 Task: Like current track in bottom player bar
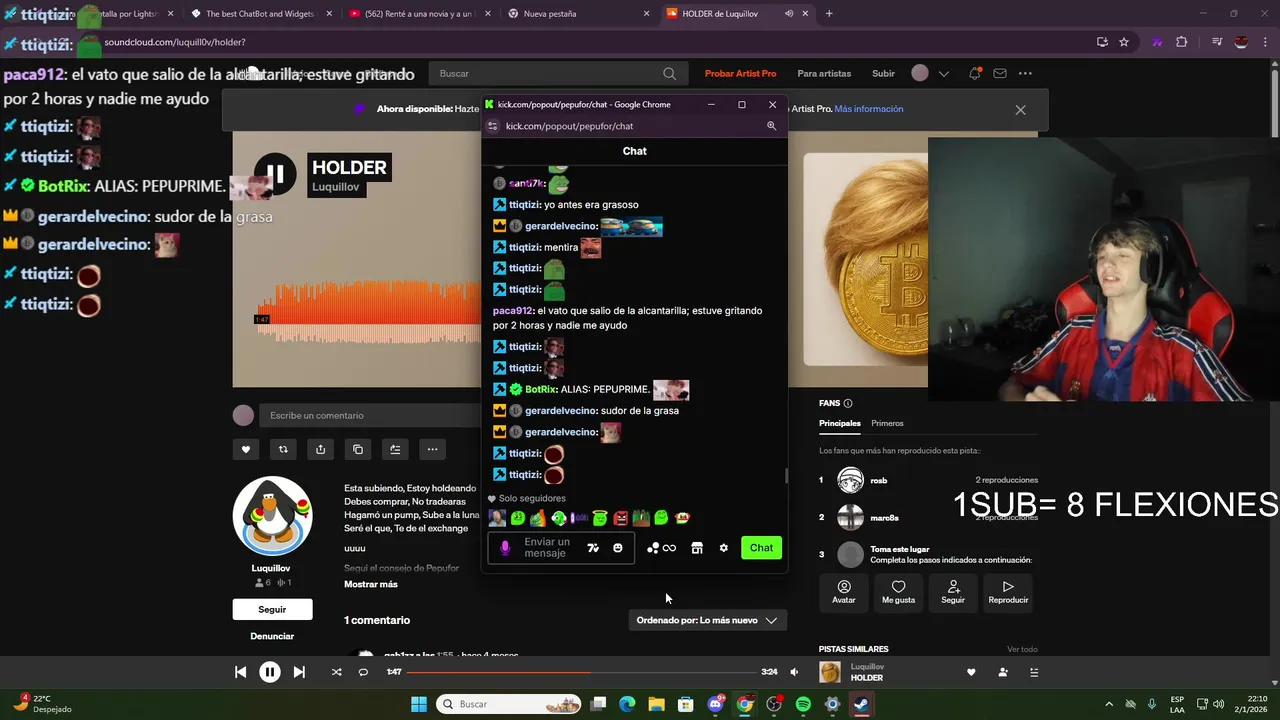971,672
